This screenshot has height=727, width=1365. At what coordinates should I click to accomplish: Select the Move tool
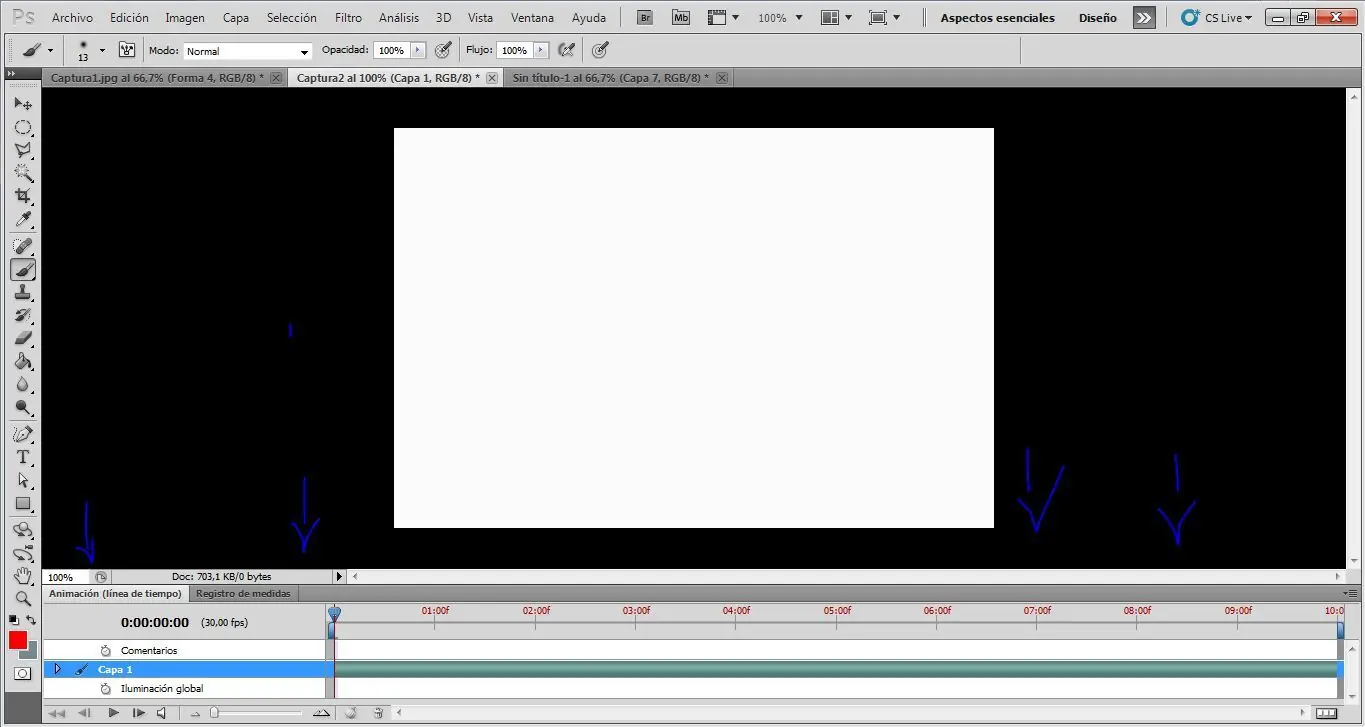coord(22,103)
